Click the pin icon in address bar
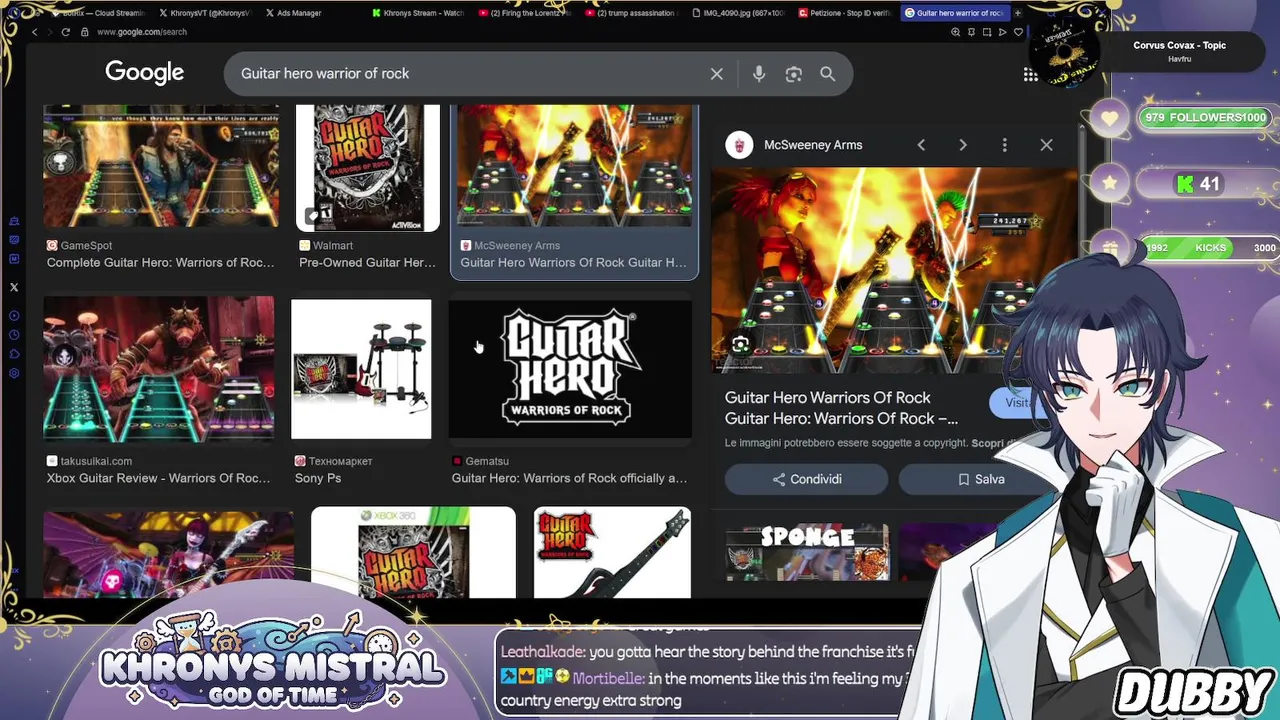This screenshot has width=1280, height=720. click(x=971, y=32)
